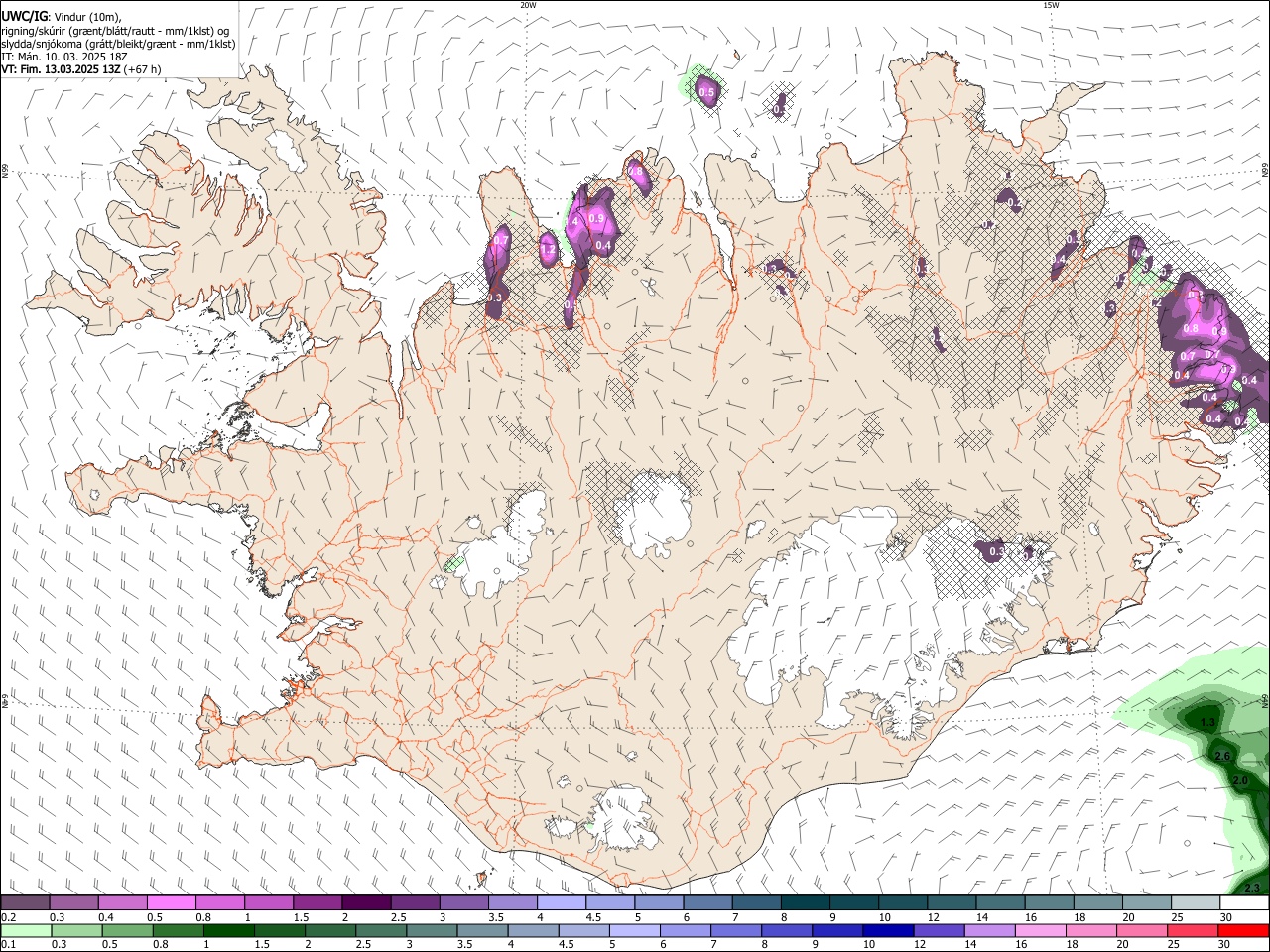Click the light purple 14 rain legend swatch

(x=989, y=930)
